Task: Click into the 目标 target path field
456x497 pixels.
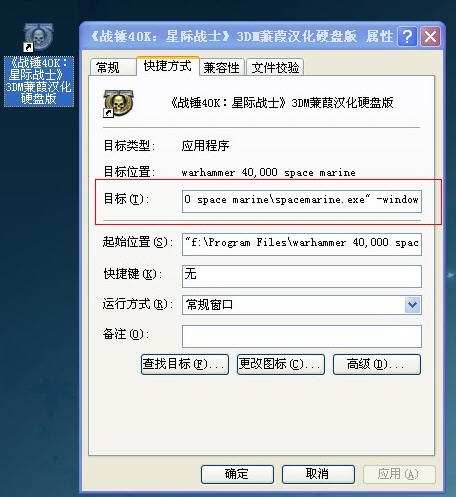Action: (x=302, y=201)
